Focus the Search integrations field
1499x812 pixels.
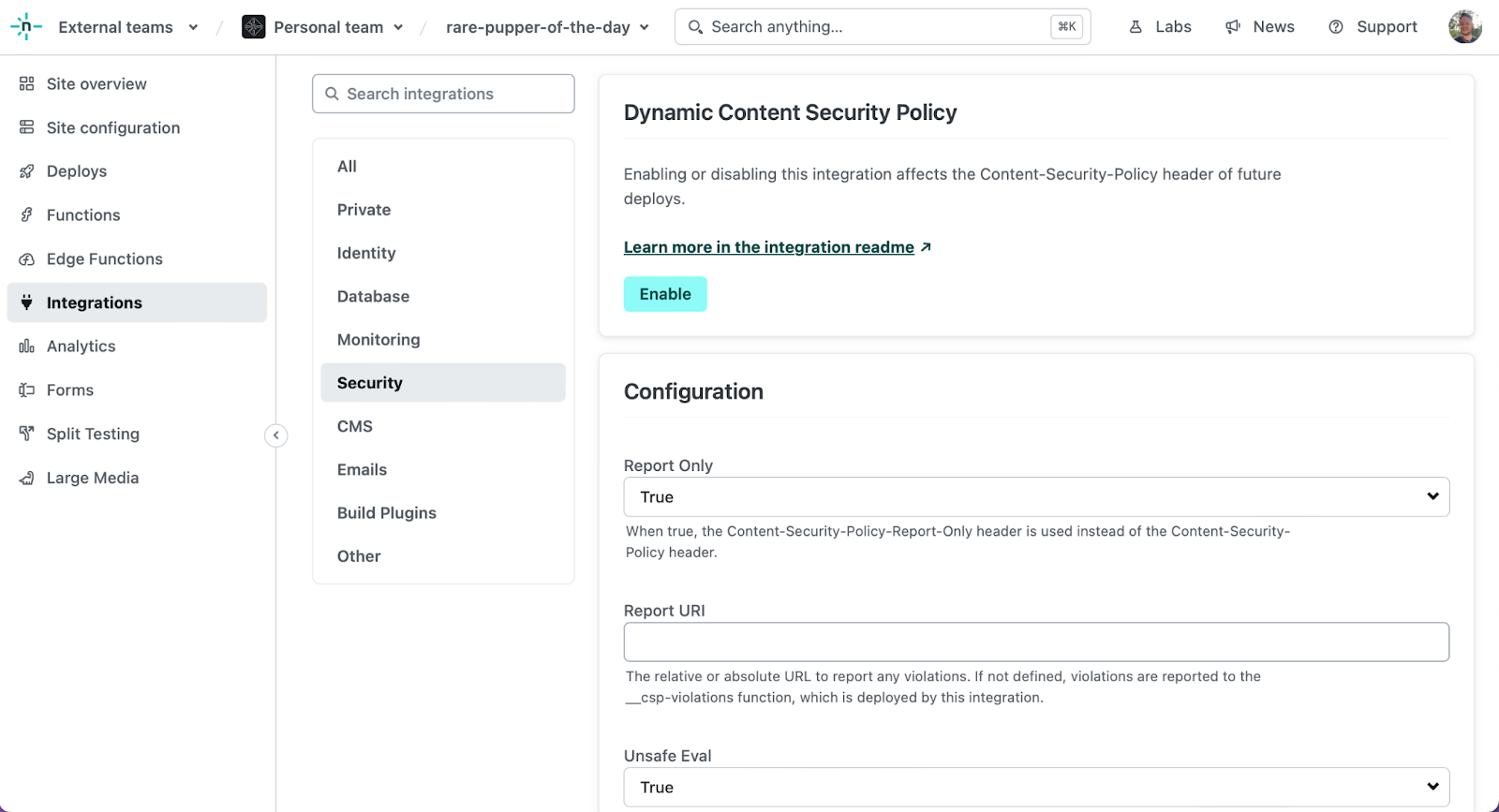tap(444, 94)
